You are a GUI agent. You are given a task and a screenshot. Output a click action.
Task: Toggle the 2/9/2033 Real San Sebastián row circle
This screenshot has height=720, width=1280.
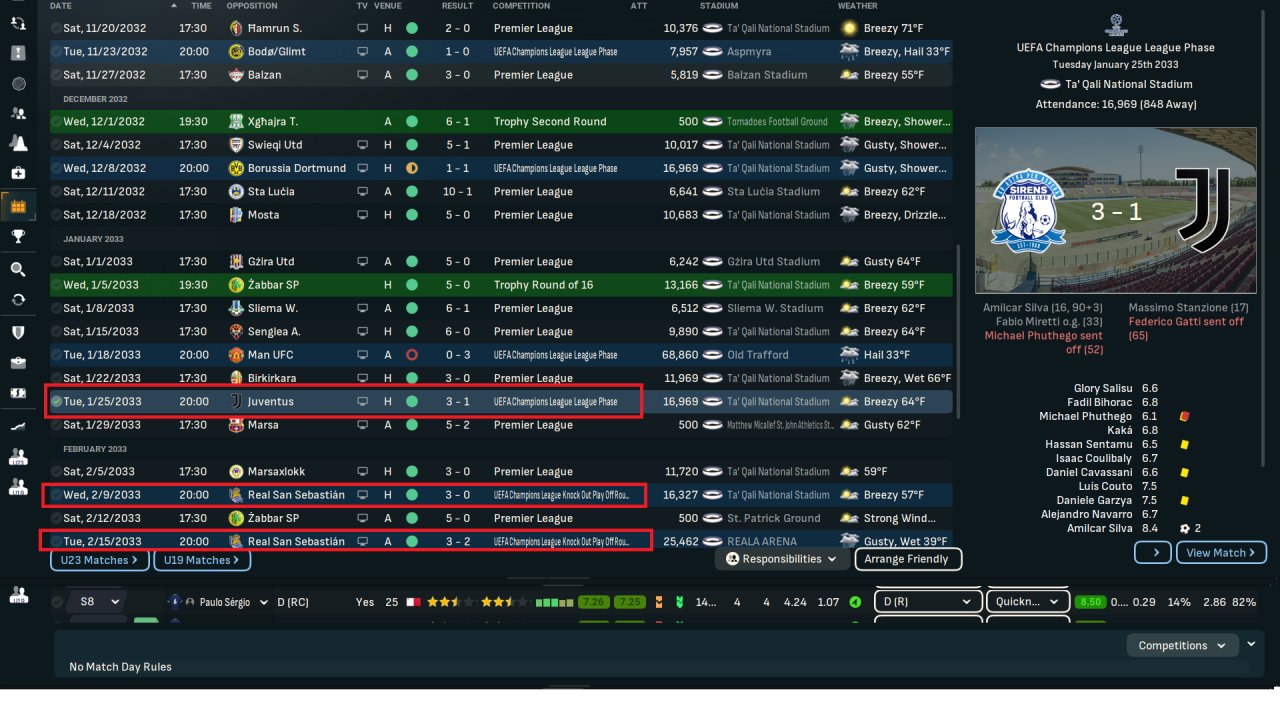coord(56,495)
